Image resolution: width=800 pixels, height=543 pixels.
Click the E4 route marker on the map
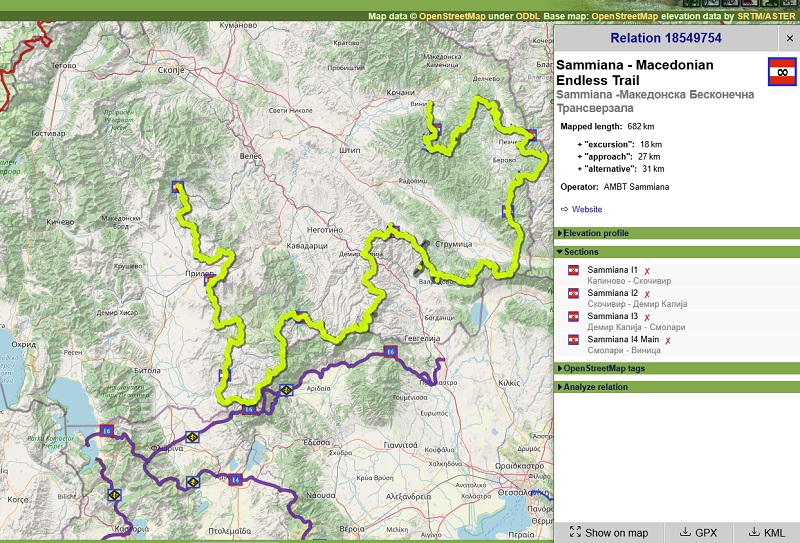[236, 480]
